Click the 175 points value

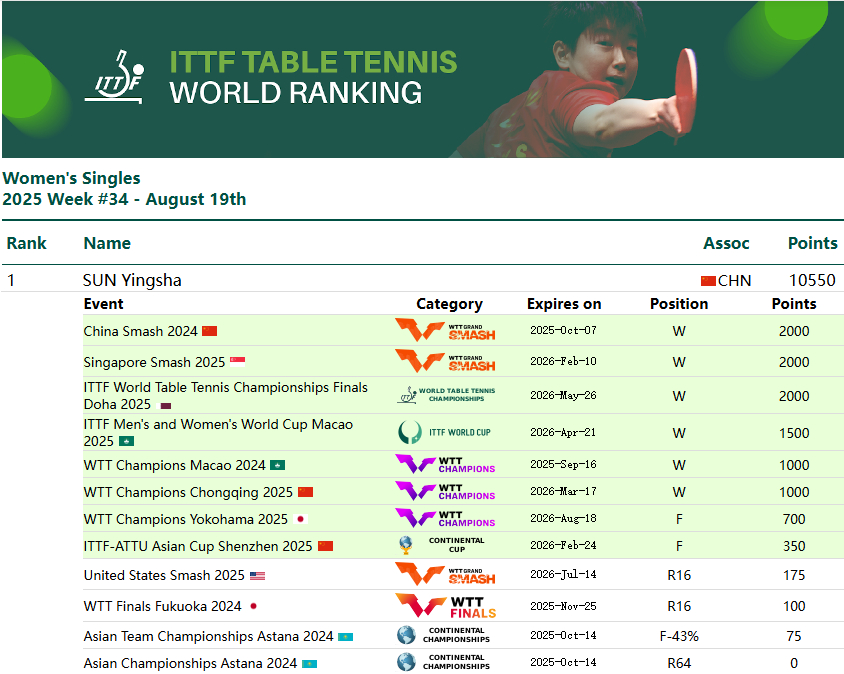[794, 575]
